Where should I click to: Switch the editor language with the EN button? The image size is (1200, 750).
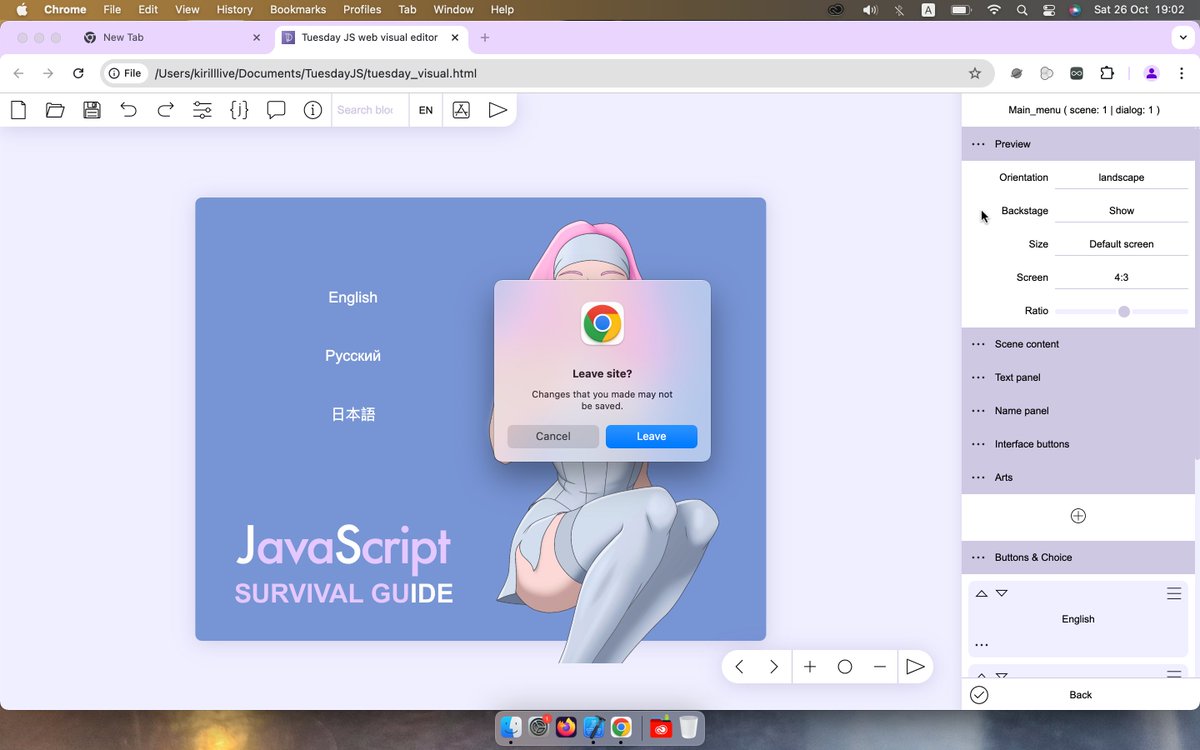pyautogui.click(x=426, y=110)
